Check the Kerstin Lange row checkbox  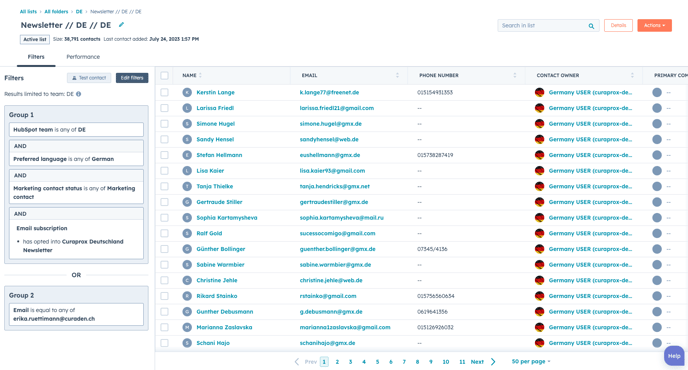tap(165, 92)
